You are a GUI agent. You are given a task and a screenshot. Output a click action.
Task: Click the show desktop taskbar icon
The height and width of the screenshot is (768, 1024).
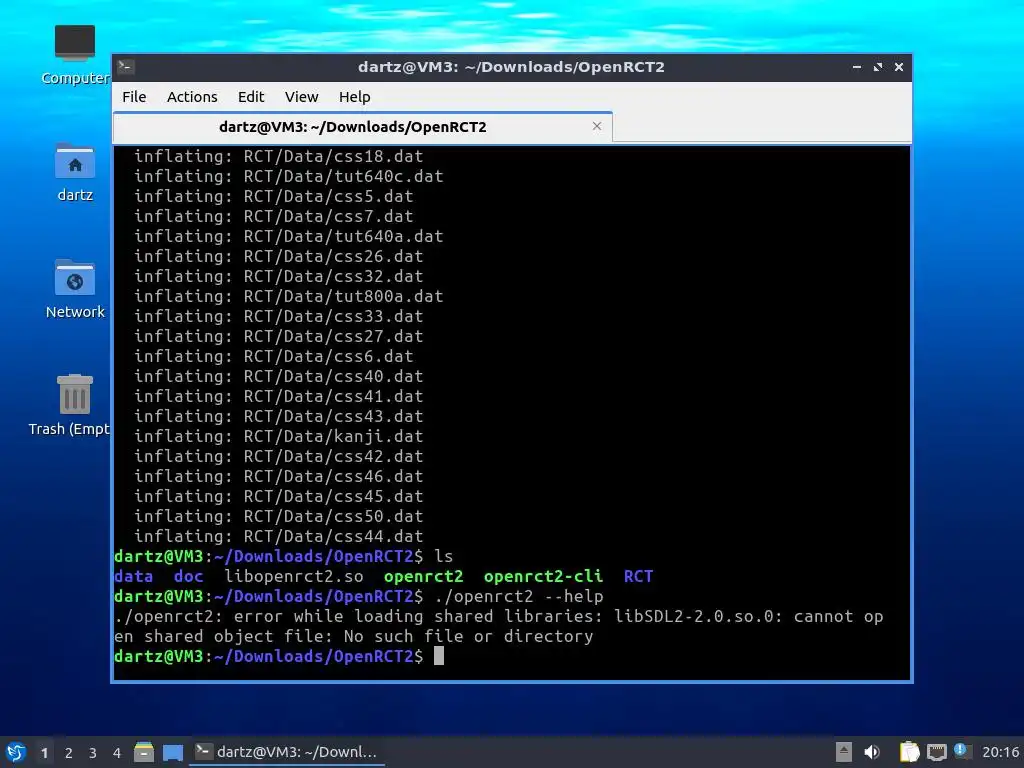[173, 752]
